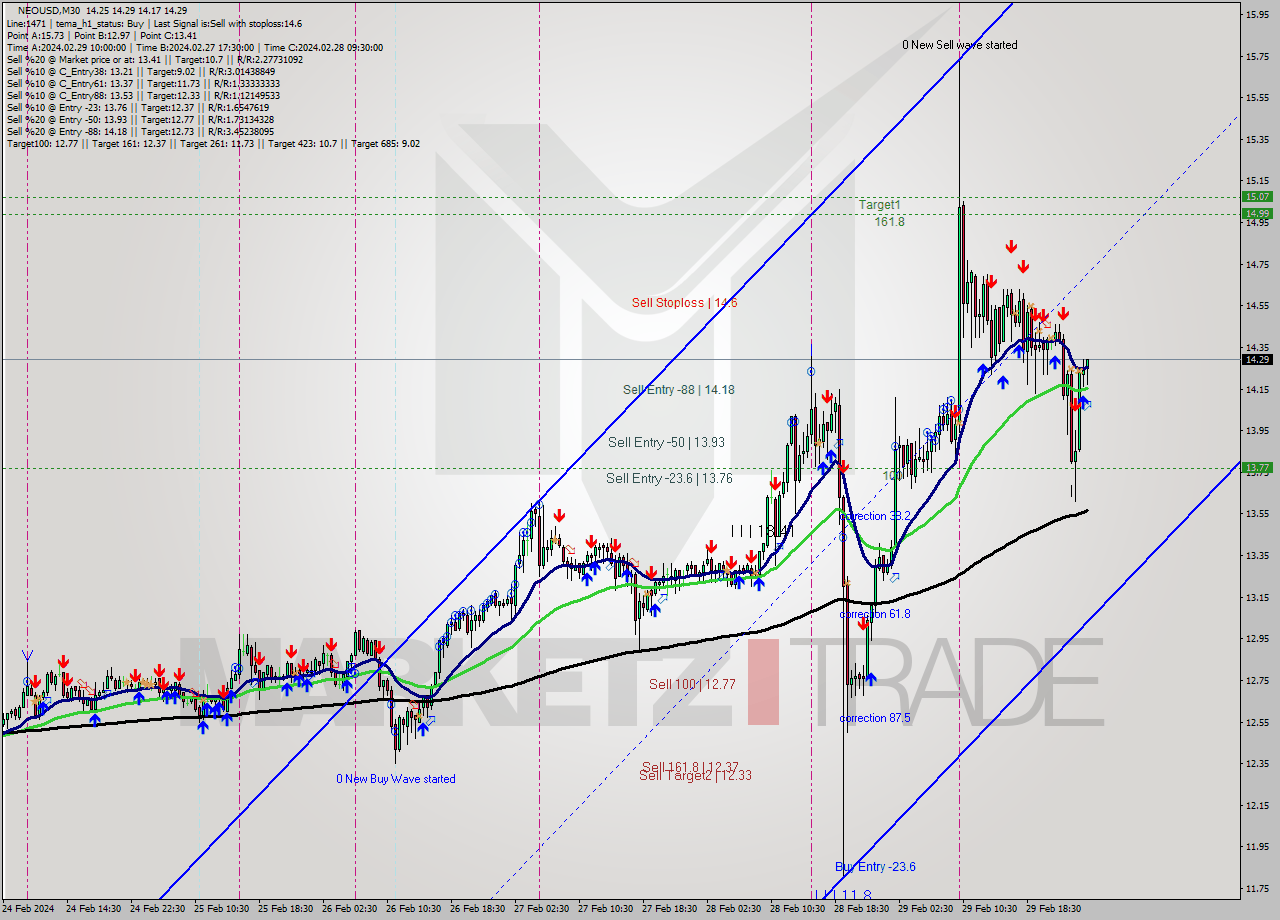Click the '25 Feb 10:30' time axis label
Image resolution: width=1280 pixels, height=920 pixels.
(222, 909)
